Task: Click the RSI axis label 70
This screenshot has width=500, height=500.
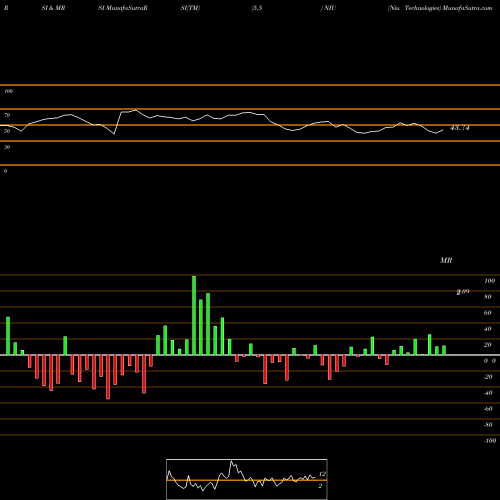Action: pyautogui.click(x=7, y=115)
